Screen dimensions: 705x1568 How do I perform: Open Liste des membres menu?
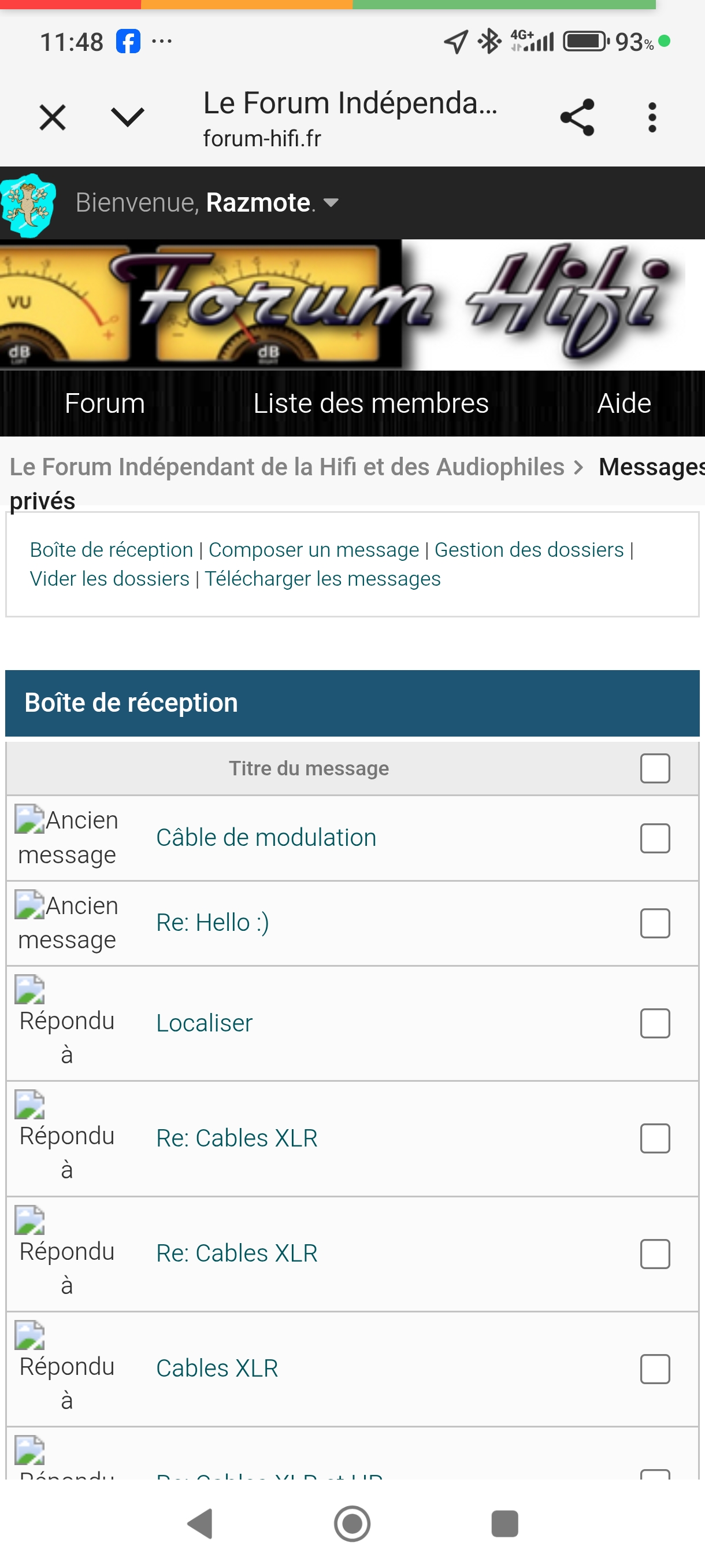tap(371, 403)
